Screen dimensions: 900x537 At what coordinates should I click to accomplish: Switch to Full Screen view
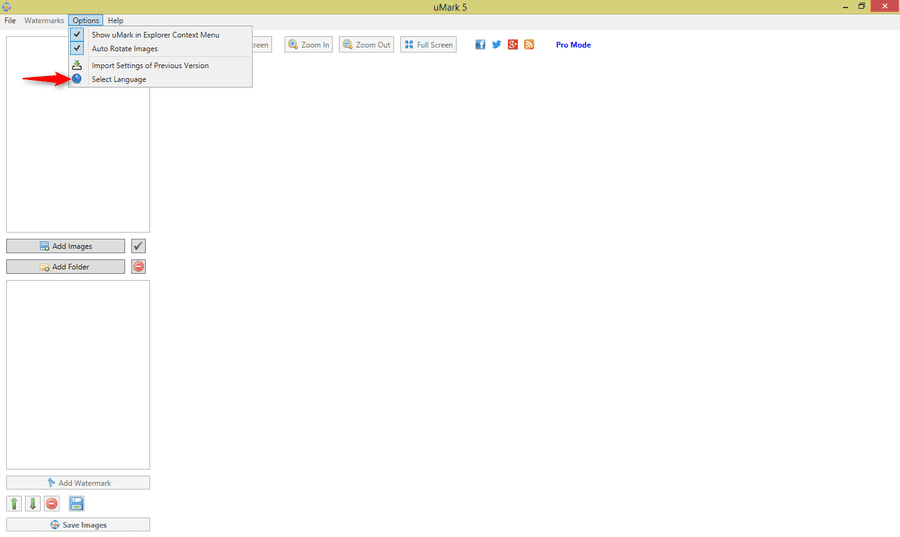(x=428, y=45)
